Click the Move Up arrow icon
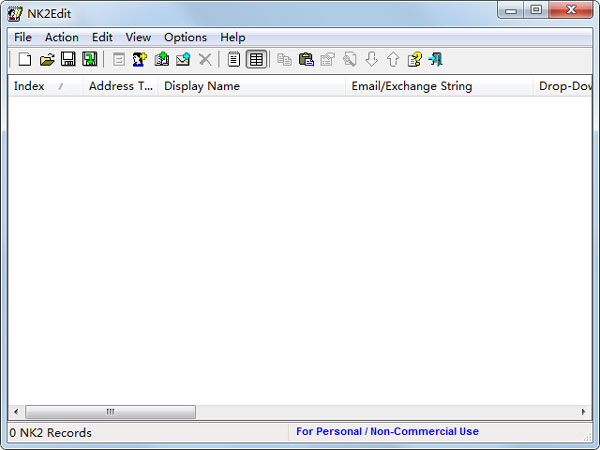This screenshot has width=600, height=450. 393,60
